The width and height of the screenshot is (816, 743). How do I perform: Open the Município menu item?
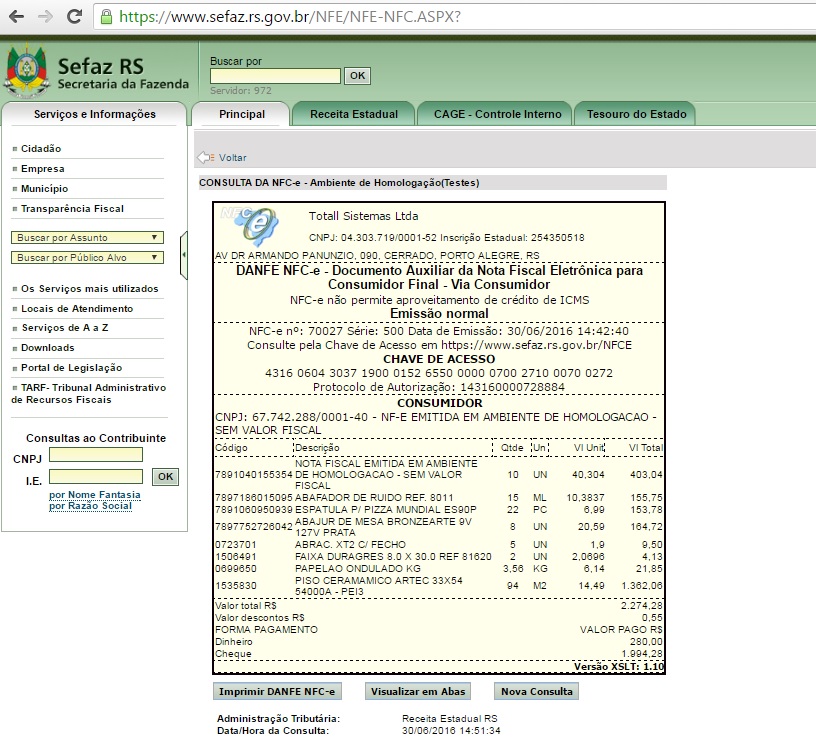coord(44,189)
